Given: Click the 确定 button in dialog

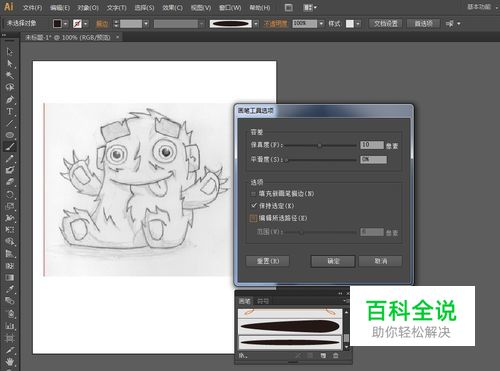Looking at the screenshot, I should 333,261.
